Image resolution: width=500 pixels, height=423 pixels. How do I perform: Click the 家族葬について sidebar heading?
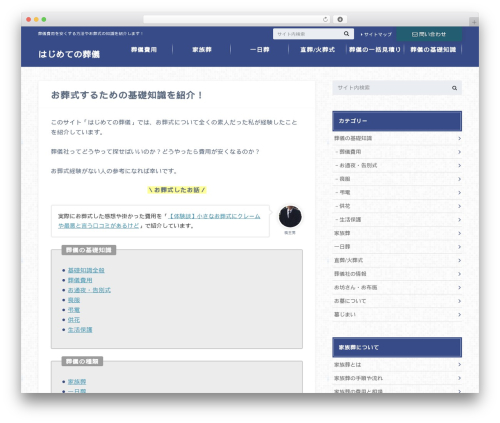[x=397, y=347]
